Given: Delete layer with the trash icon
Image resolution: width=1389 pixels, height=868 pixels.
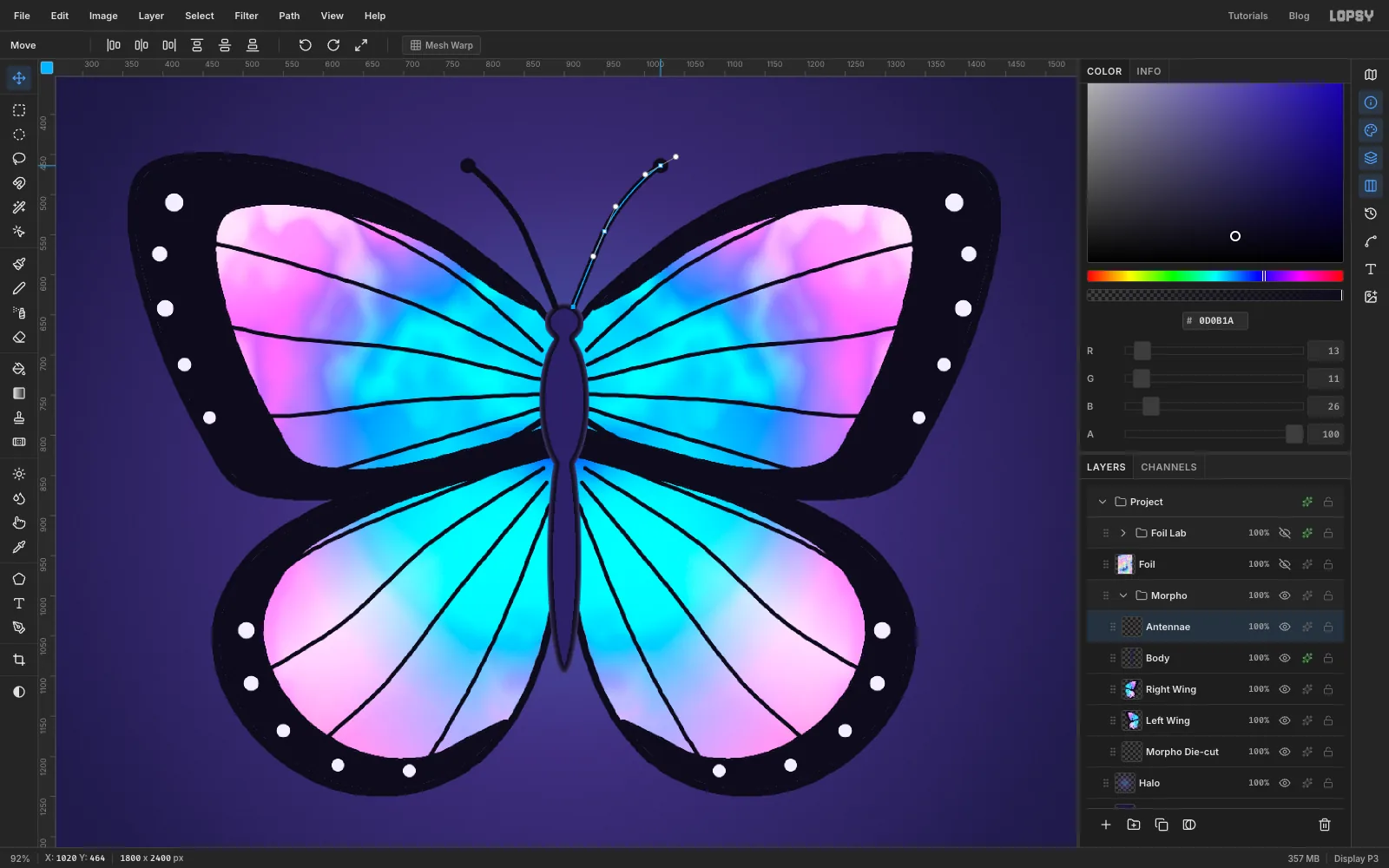Looking at the screenshot, I should click(1325, 825).
